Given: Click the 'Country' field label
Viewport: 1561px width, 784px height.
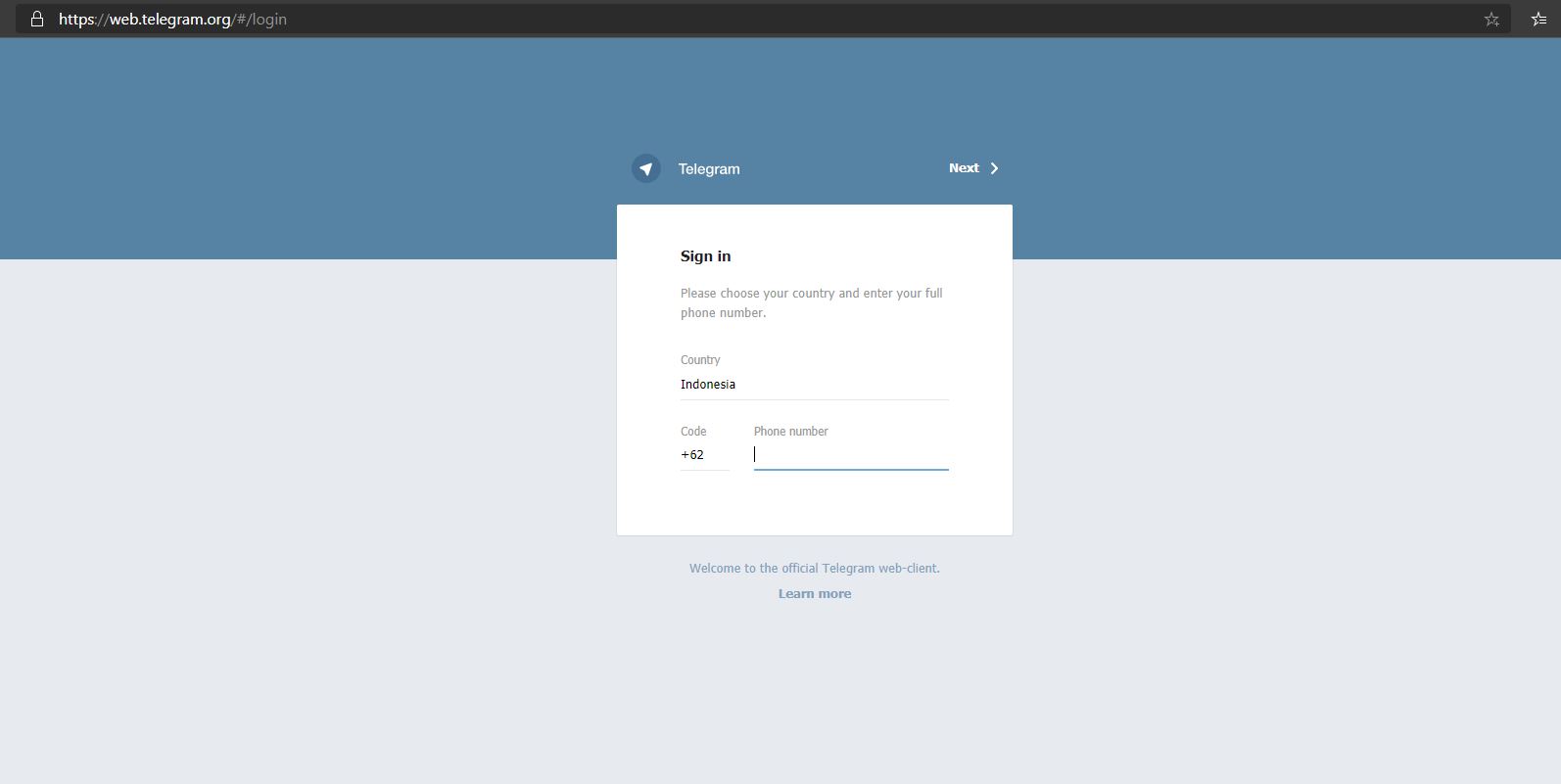Looking at the screenshot, I should pos(700,360).
